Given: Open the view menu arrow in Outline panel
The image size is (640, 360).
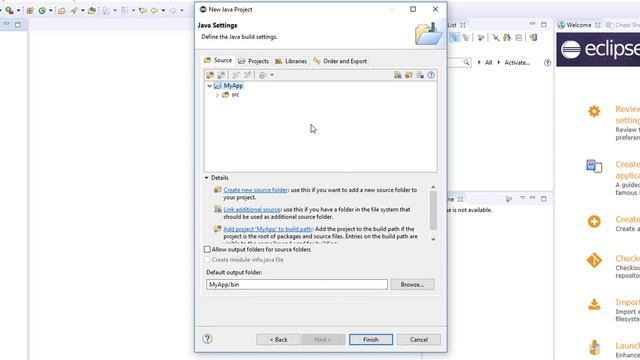Looking at the screenshot, I should tap(522, 198).
